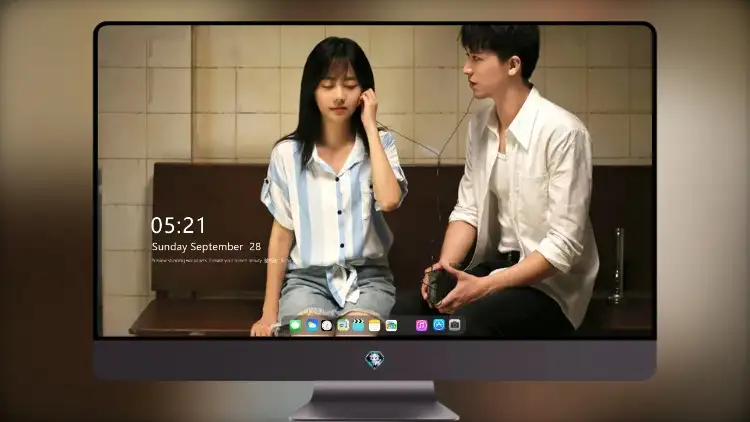
Task: Click the mascot logo on monitor chin
Action: 375,360
